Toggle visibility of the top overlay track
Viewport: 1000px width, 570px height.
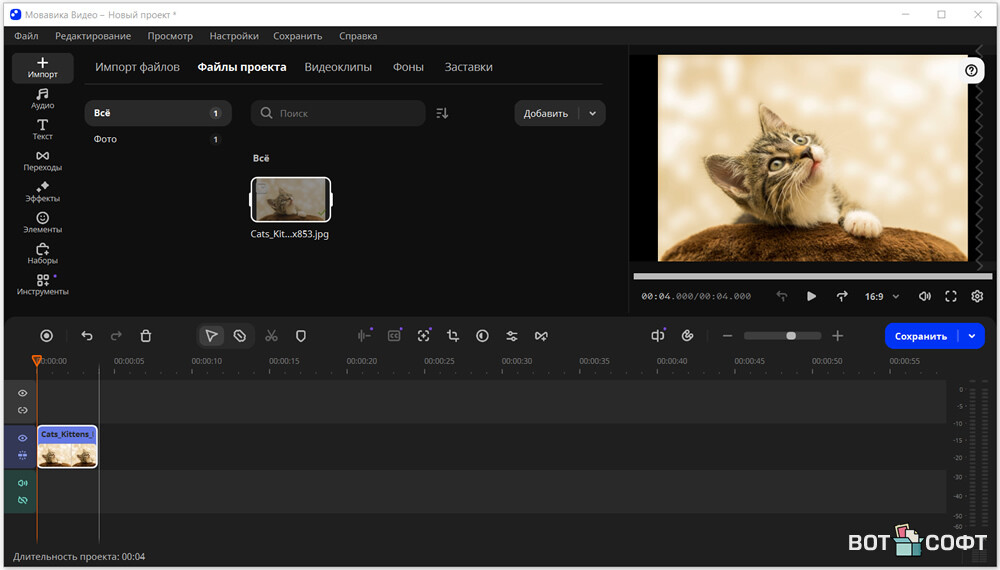point(22,393)
